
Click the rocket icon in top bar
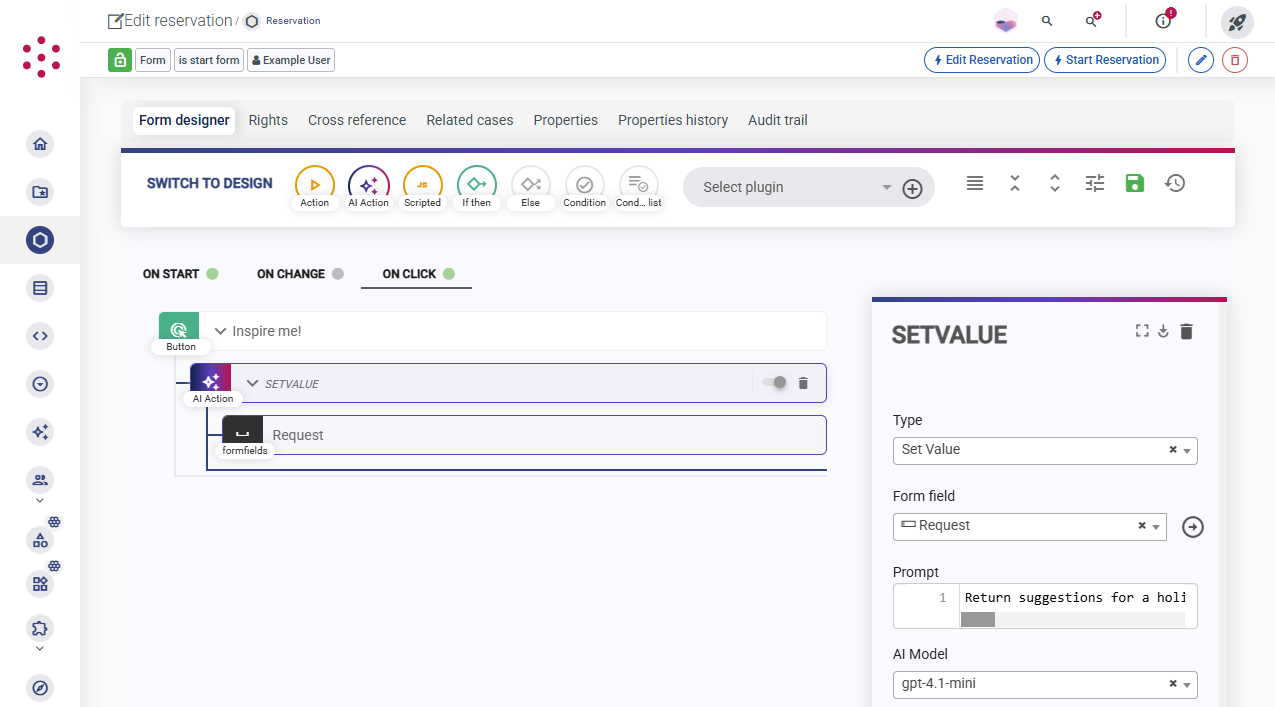click(1237, 21)
